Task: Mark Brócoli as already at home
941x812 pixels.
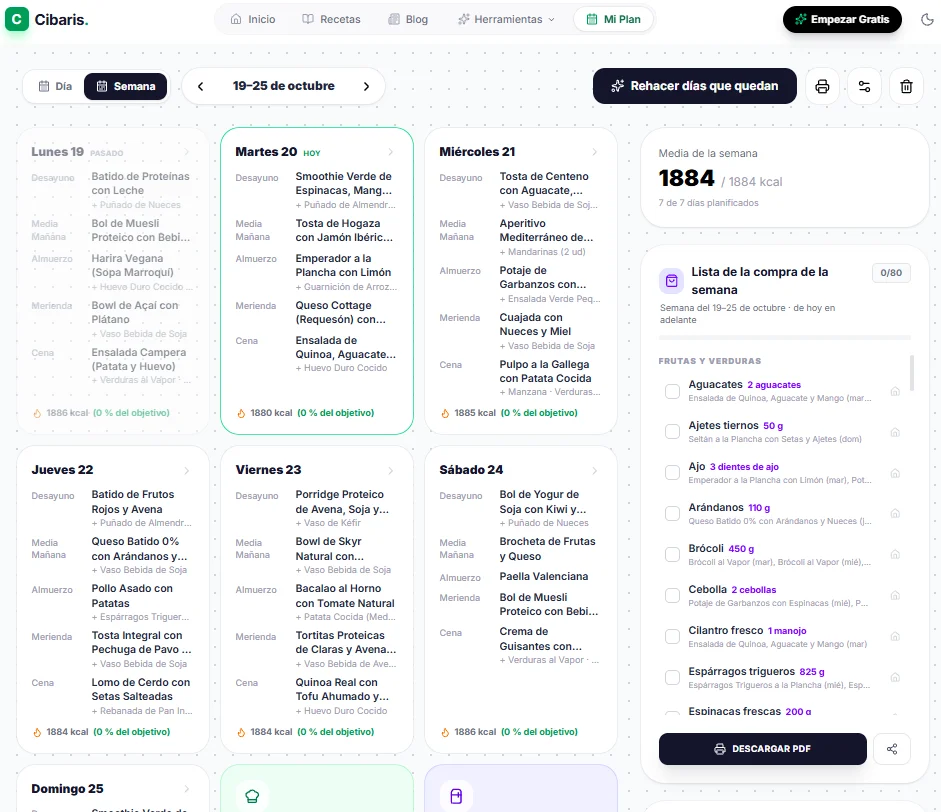Action: coord(895,555)
